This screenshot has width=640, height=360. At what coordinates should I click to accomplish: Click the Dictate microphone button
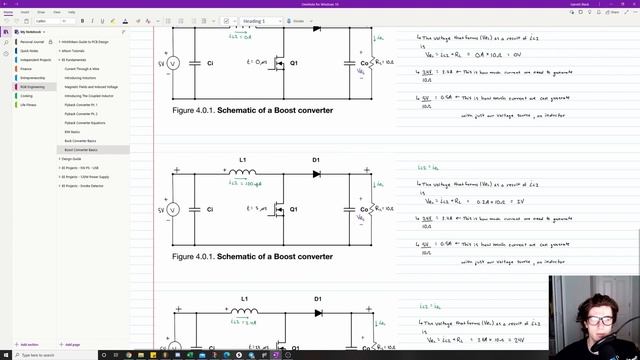(296, 21)
